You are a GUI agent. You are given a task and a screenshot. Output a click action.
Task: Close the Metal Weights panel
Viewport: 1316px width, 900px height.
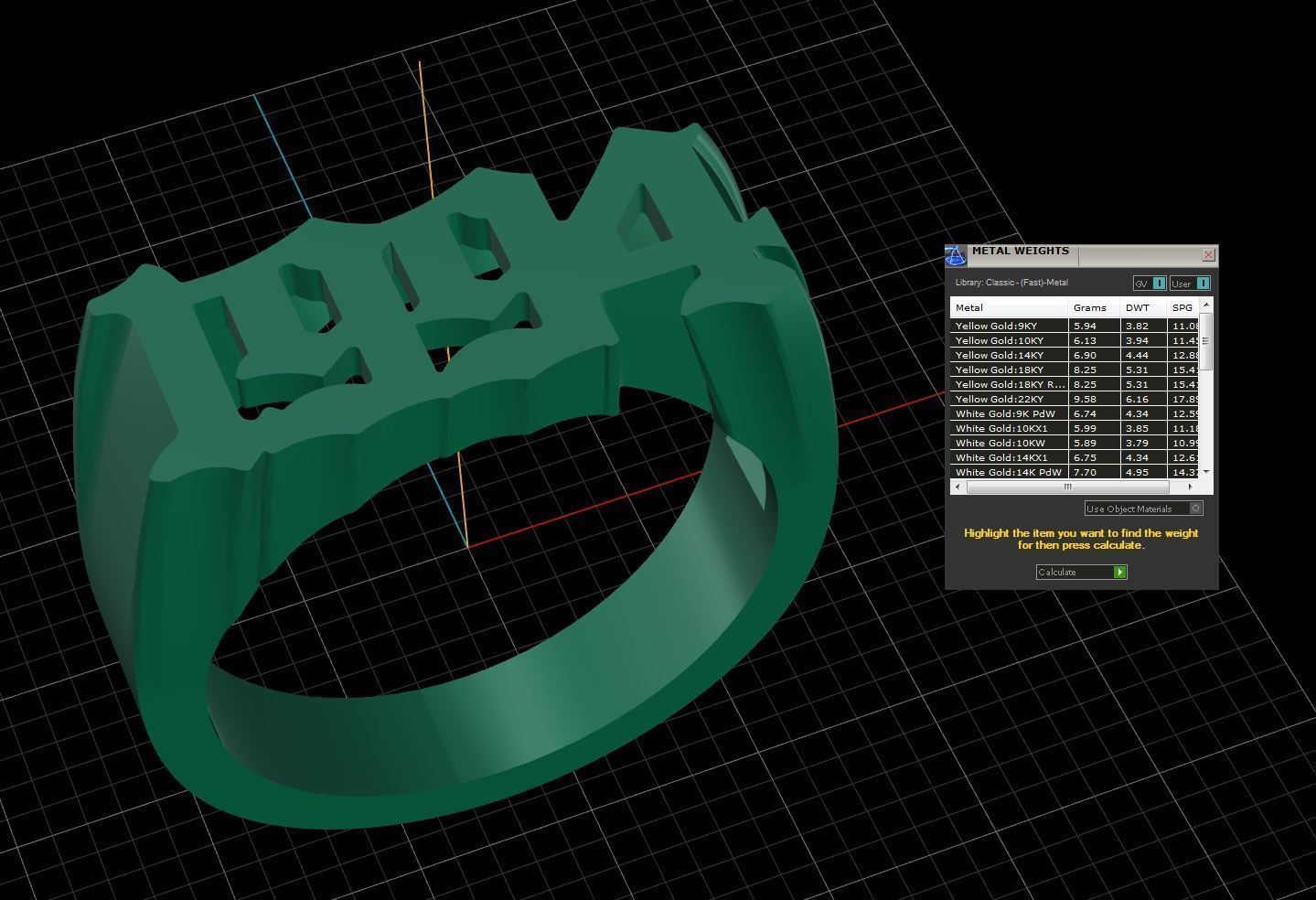1208,254
